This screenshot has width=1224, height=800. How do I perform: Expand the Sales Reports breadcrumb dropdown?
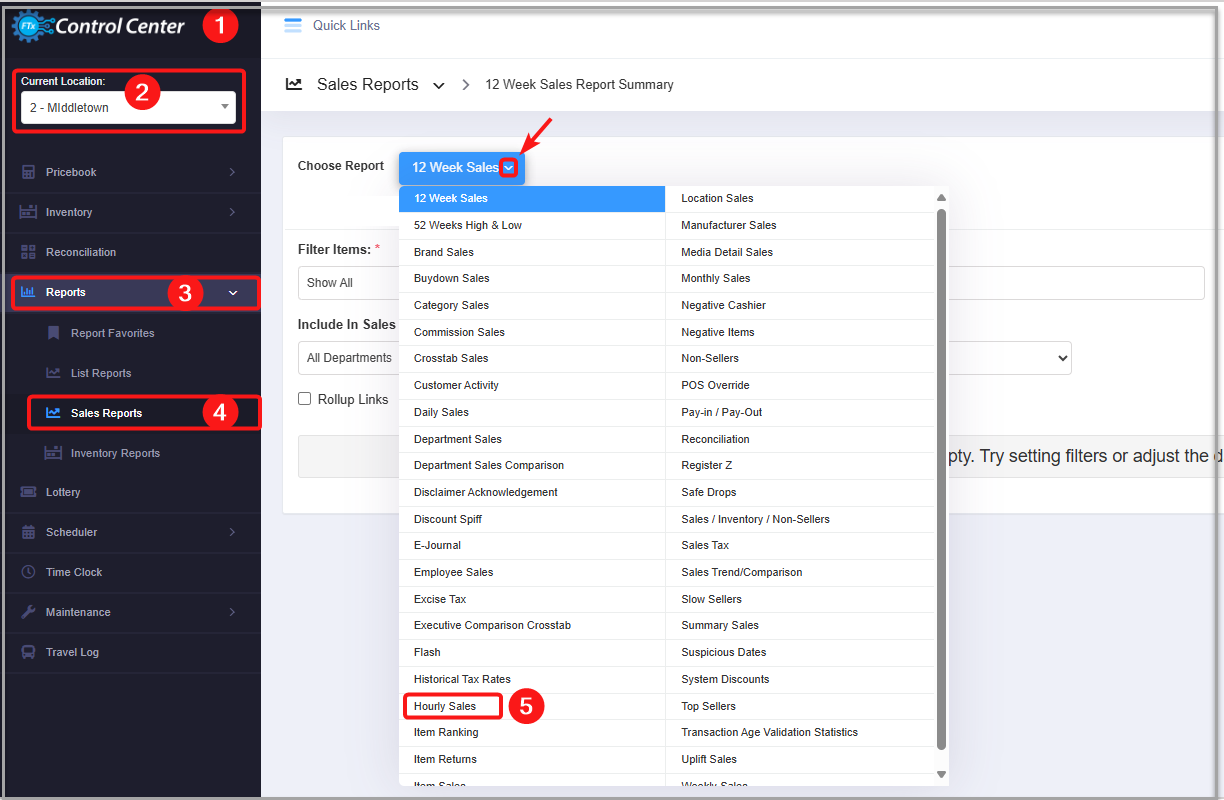[x=438, y=86]
